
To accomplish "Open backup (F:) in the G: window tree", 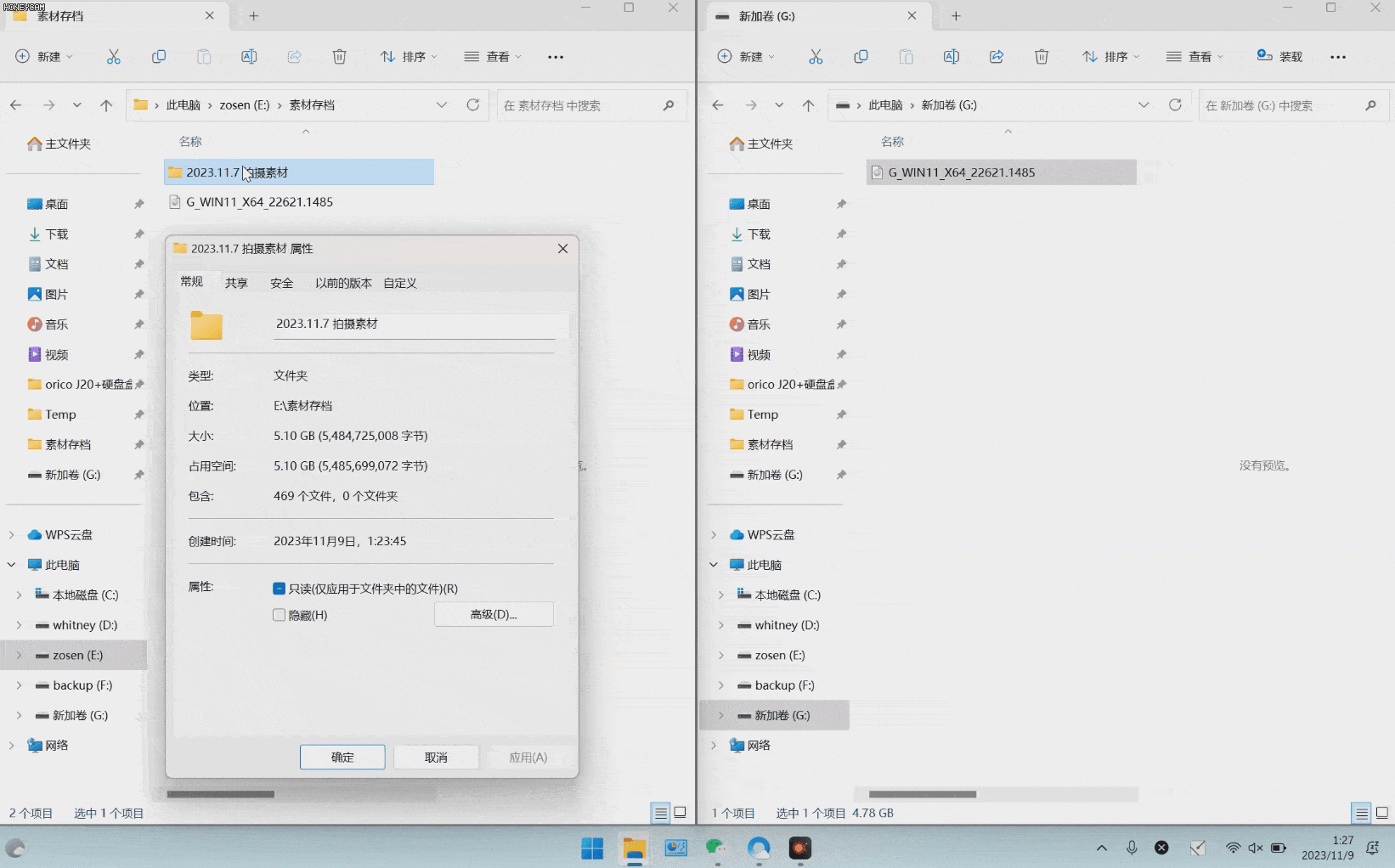I will [x=784, y=685].
